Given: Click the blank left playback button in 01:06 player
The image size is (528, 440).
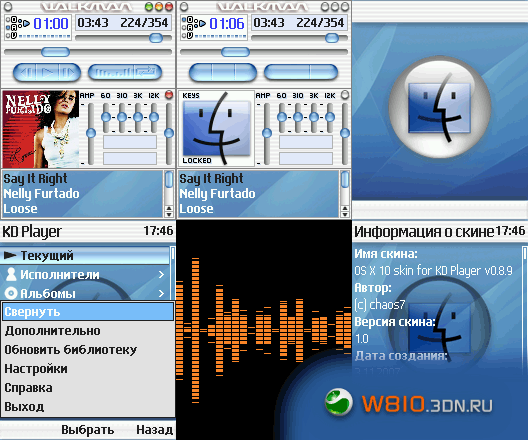Looking at the screenshot, I should point(223,72).
